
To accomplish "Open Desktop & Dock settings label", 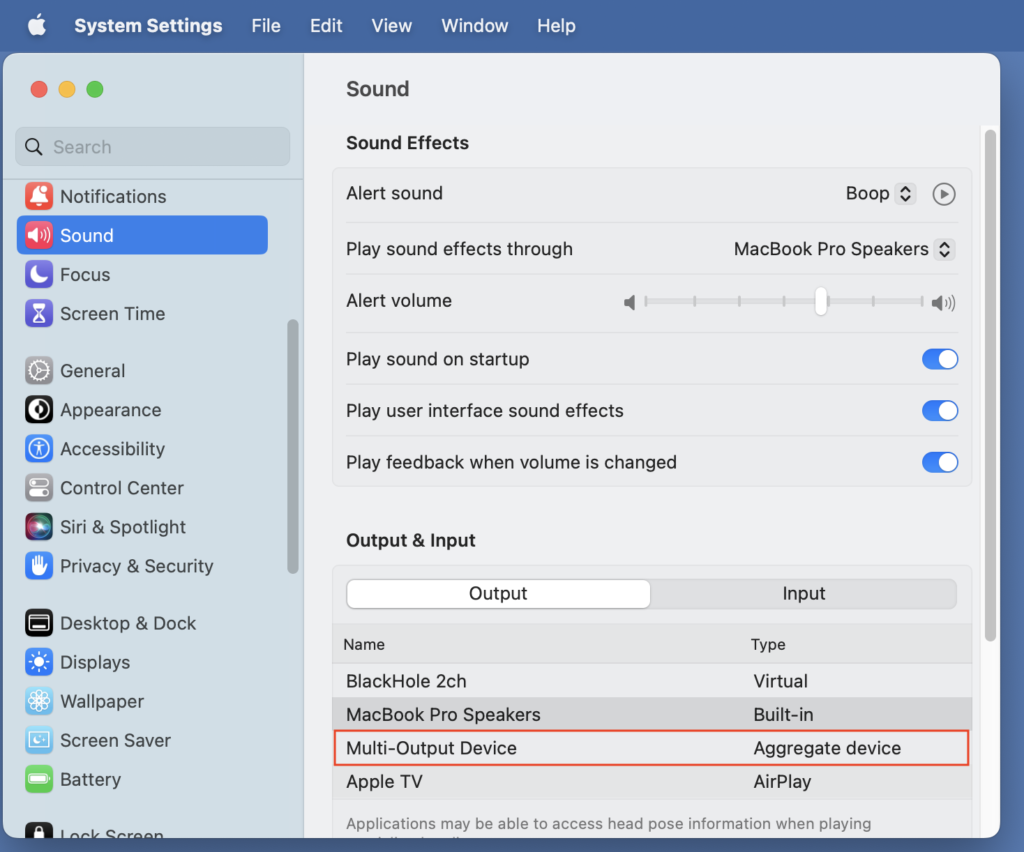I will (x=128, y=623).
